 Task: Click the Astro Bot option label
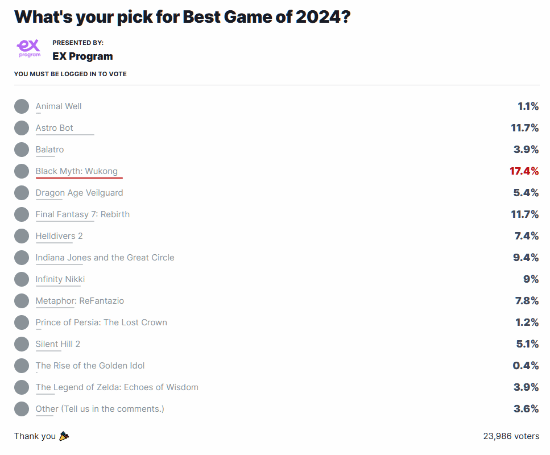[54, 128]
